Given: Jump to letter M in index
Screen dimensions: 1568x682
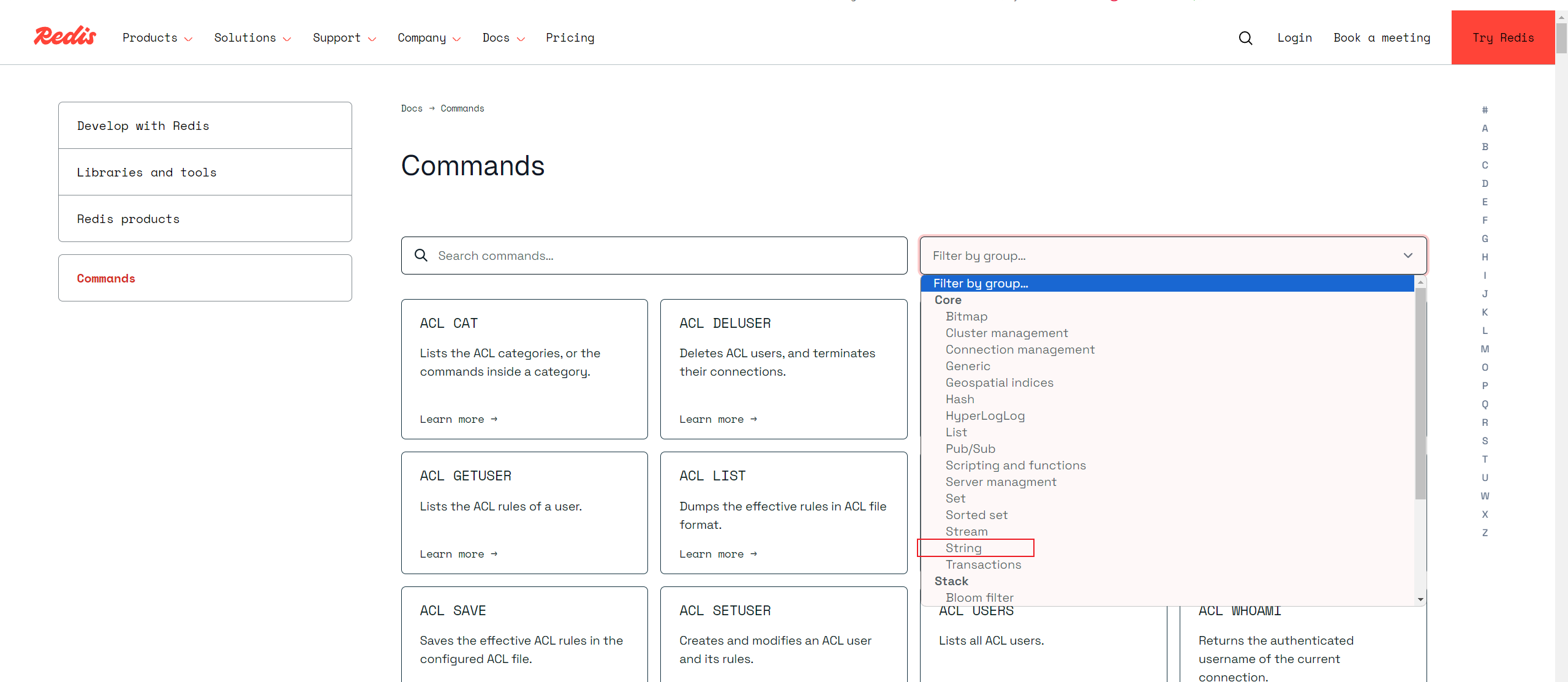Looking at the screenshot, I should (x=1485, y=349).
